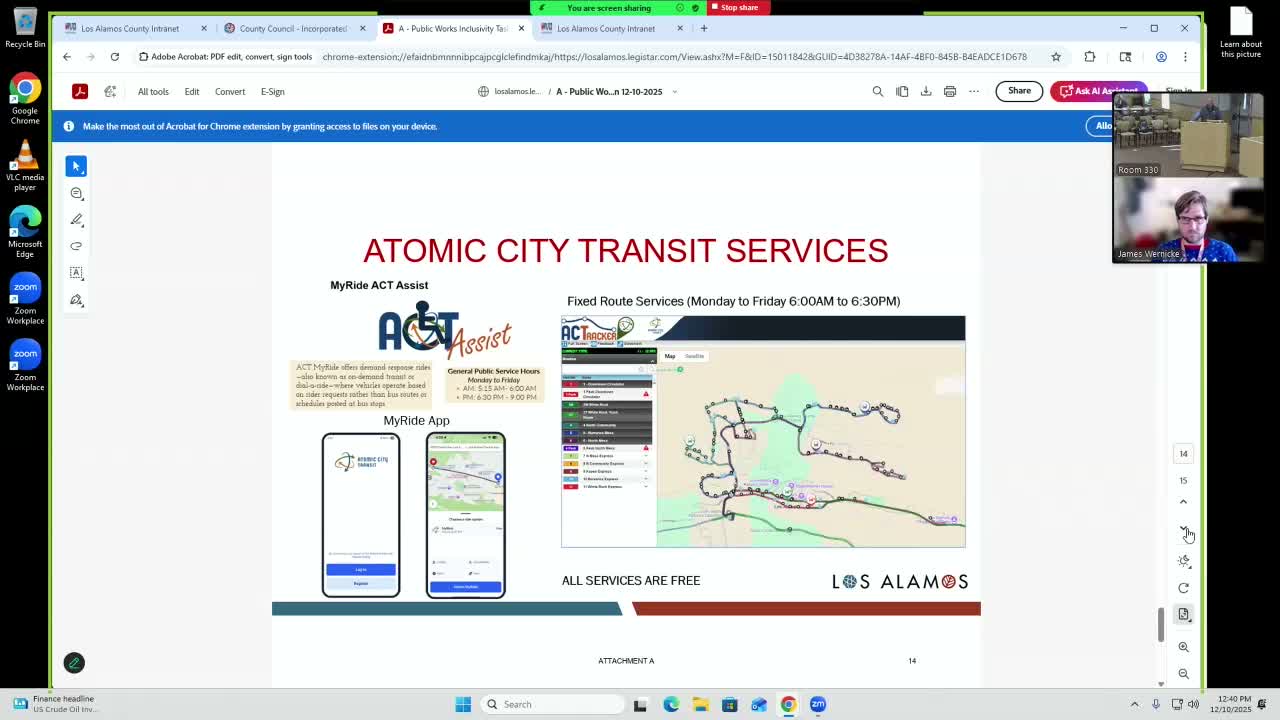Zoom in using the magnifier plus icon
Image resolution: width=1280 pixels, height=720 pixels.
pyautogui.click(x=1184, y=647)
